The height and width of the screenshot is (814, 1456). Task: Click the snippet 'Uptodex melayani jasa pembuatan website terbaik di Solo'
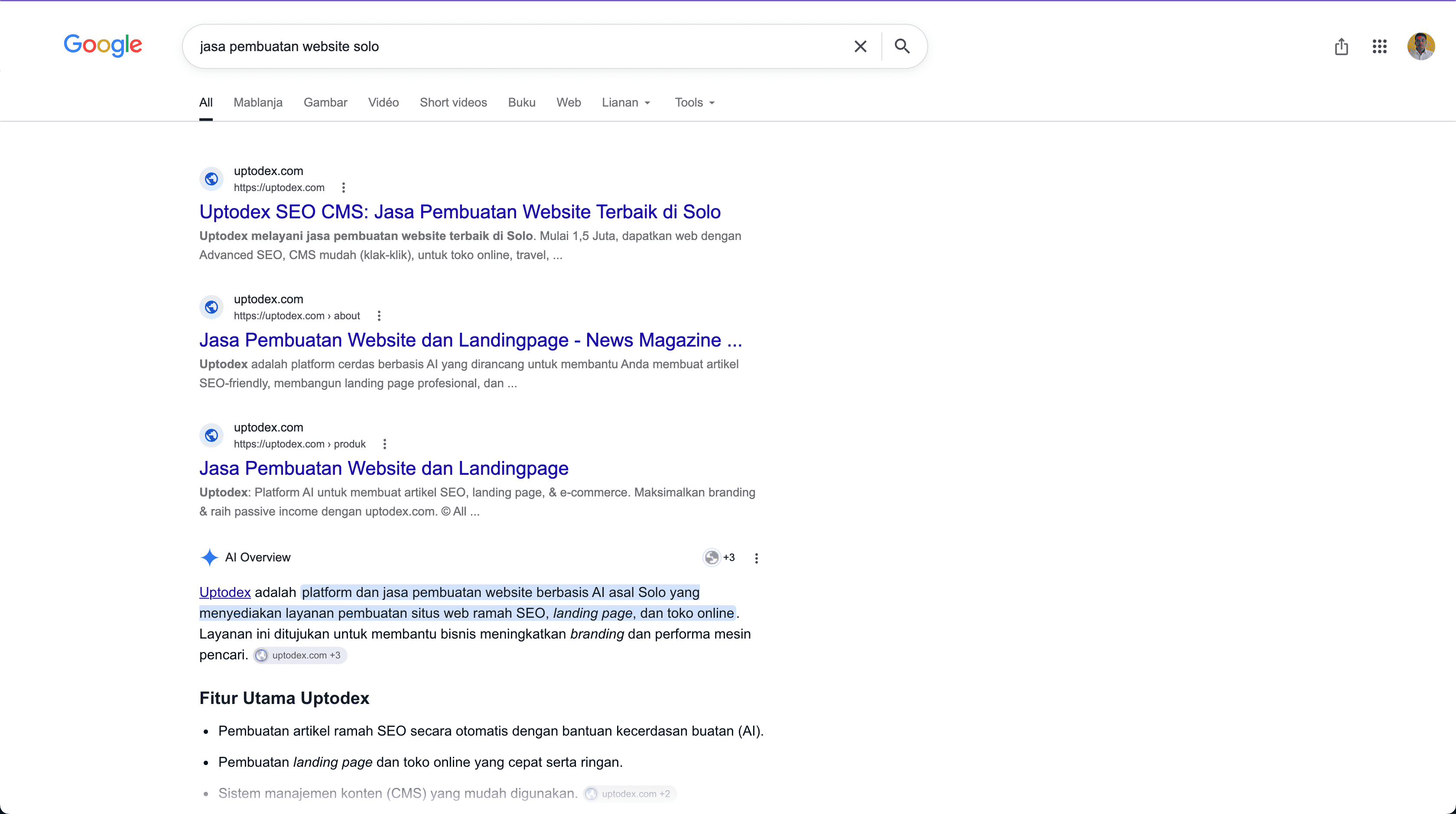(x=366, y=236)
